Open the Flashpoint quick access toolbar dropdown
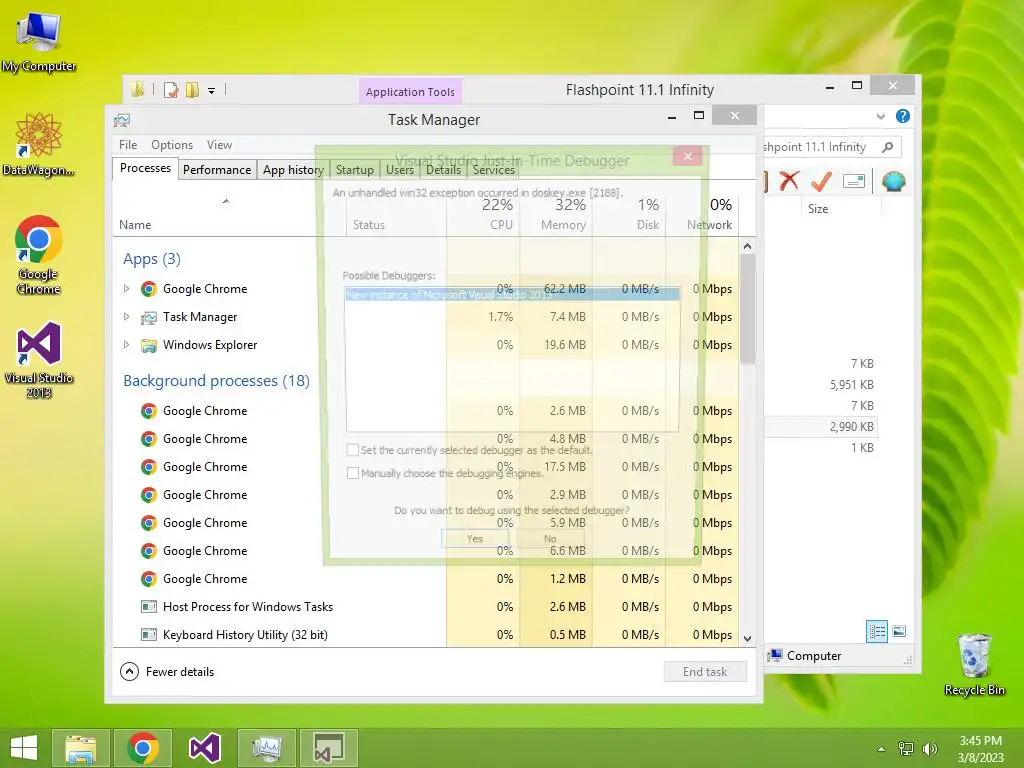 pyautogui.click(x=212, y=91)
